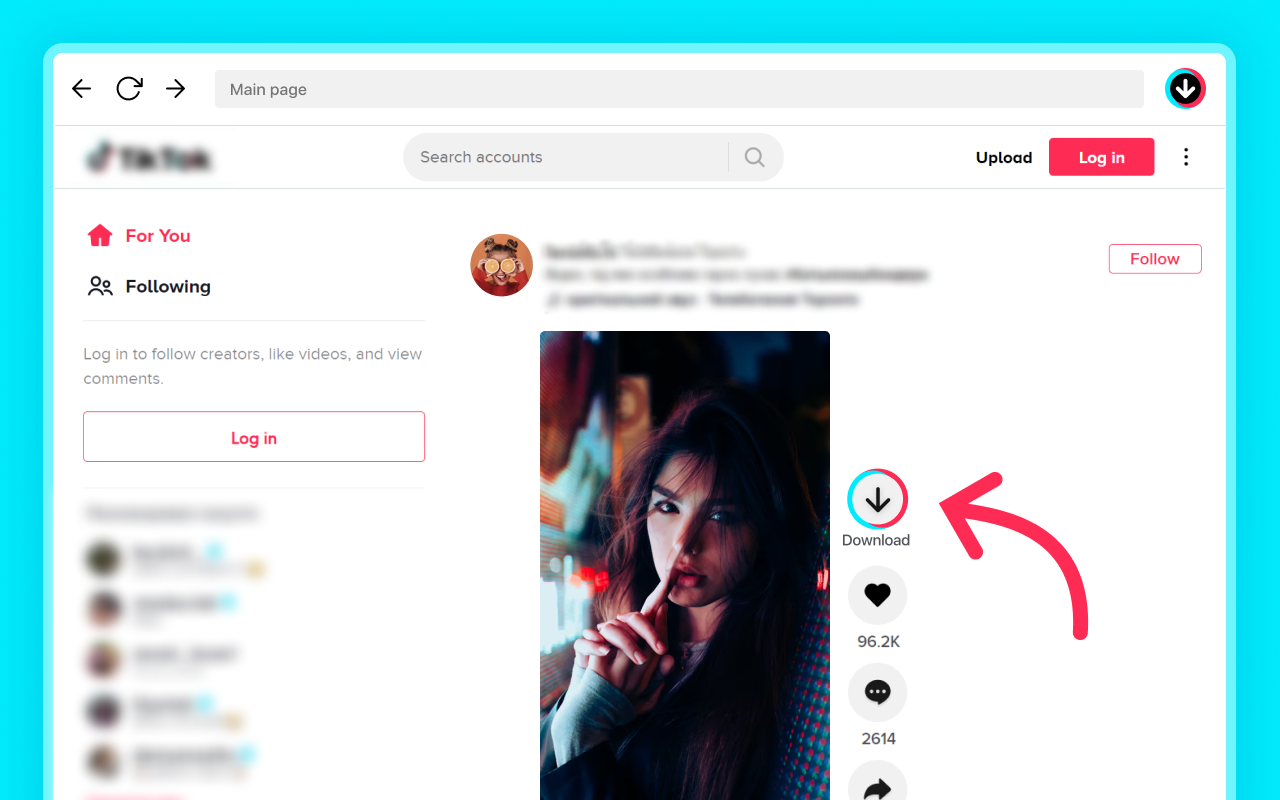Focus the Search accounts field
The image size is (1280, 800).
point(565,157)
